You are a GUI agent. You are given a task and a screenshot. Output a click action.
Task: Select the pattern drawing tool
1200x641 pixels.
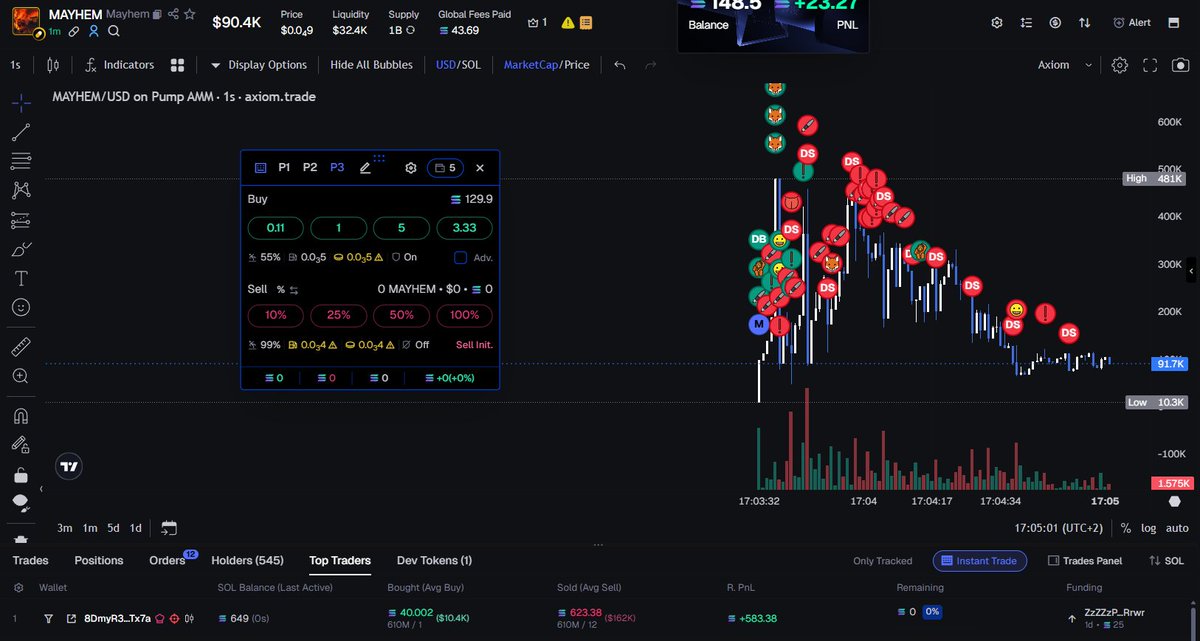pos(21,189)
